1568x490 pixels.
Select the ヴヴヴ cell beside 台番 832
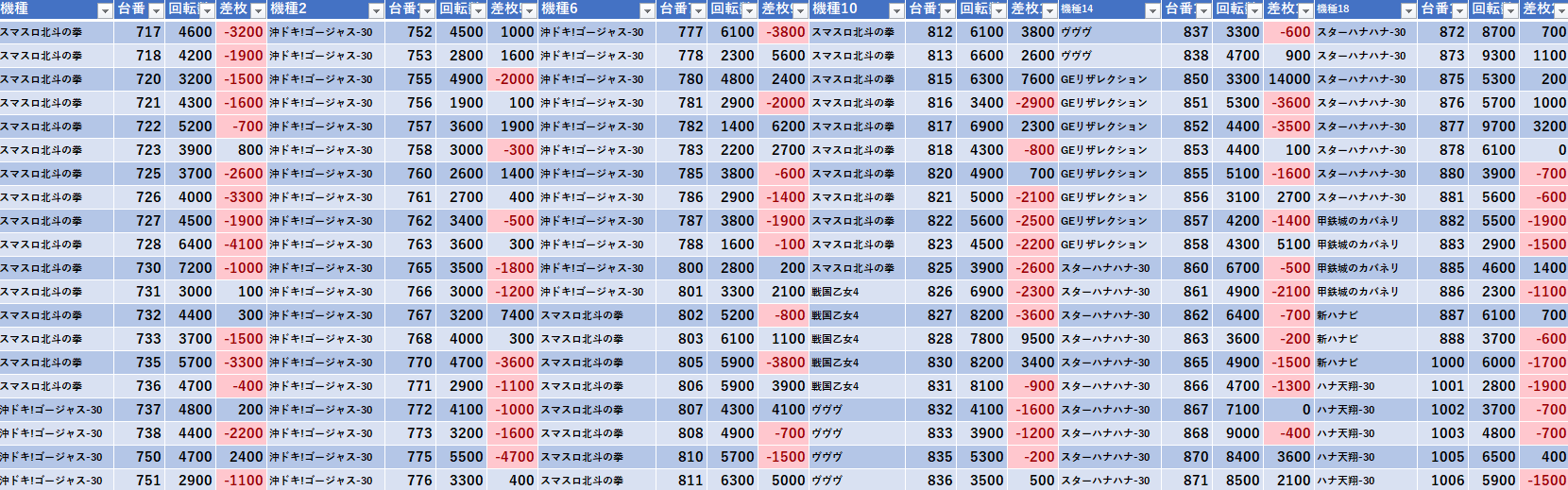(x=858, y=410)
